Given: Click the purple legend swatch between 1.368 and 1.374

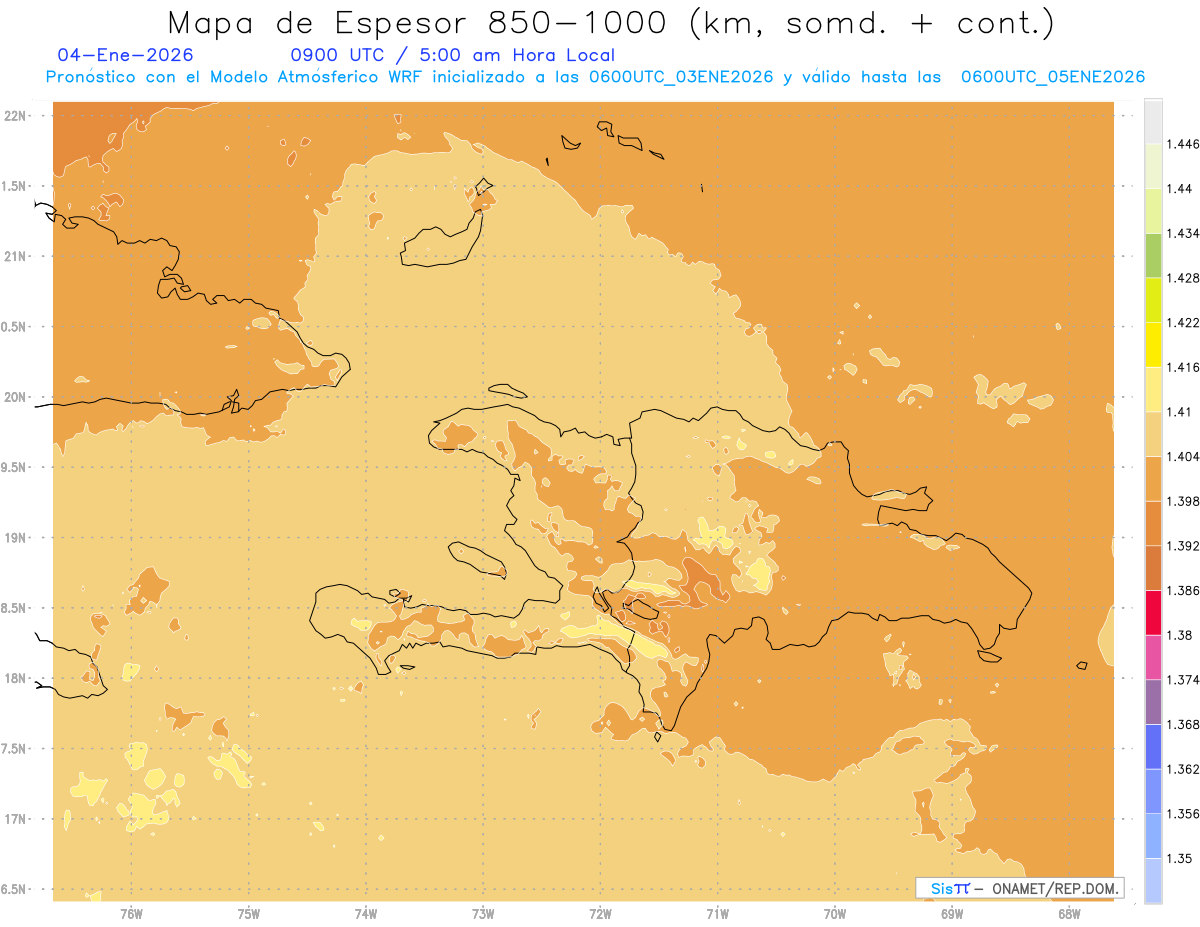Looking at the screenshot, I should [x=1153, y=702].
